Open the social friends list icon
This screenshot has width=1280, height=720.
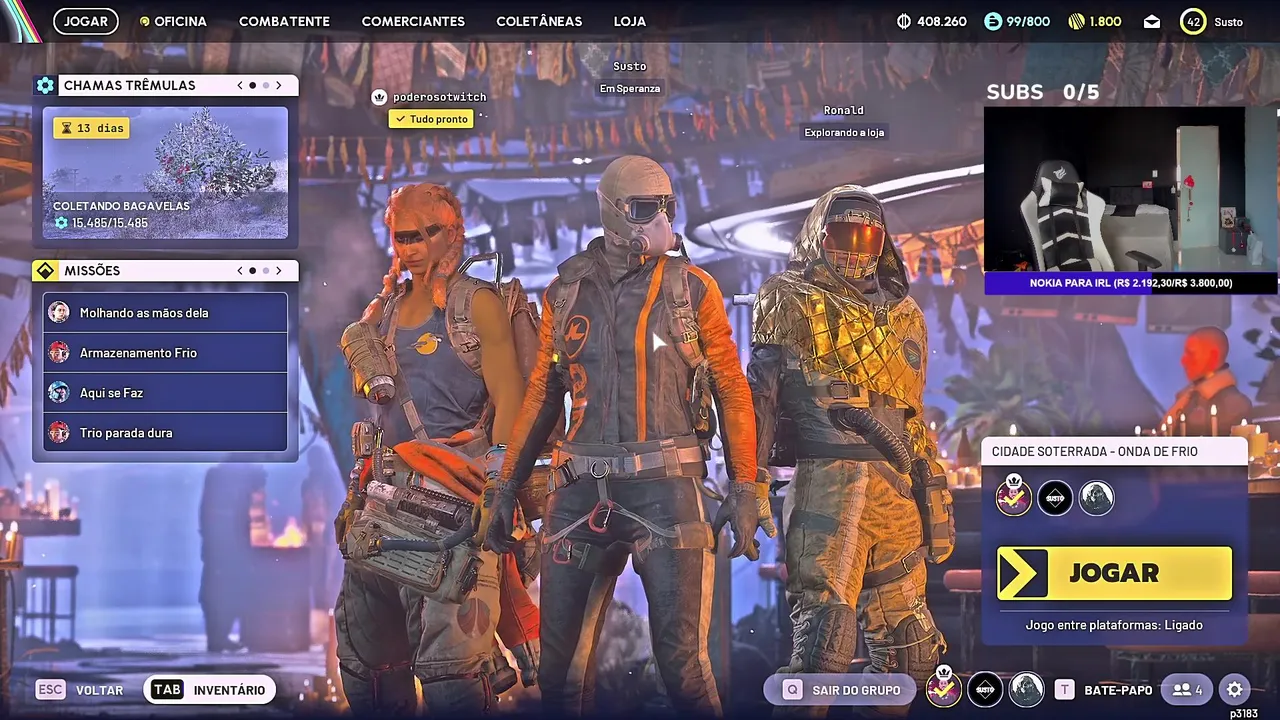point(1187,690)
